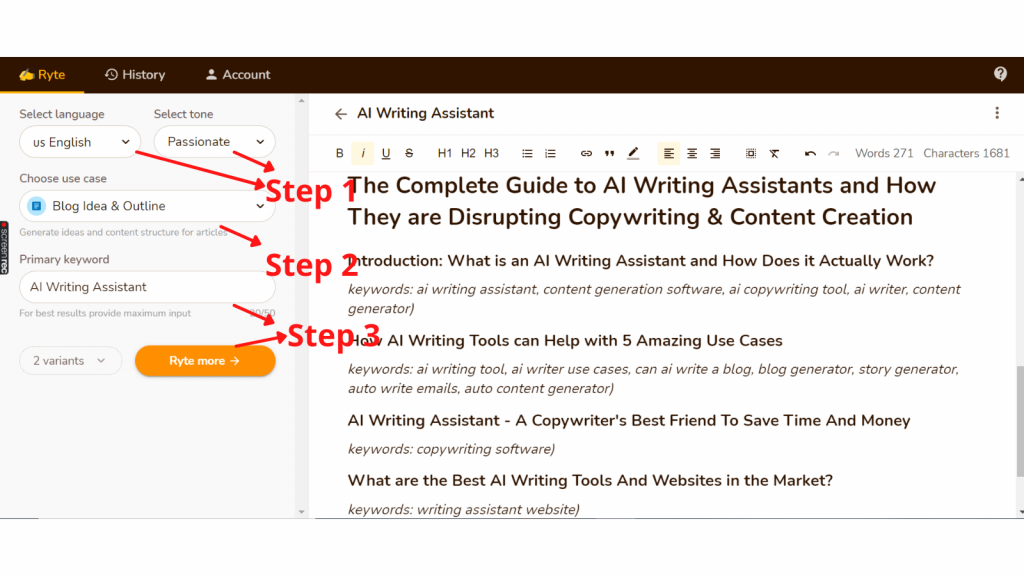Click the 'Generate ideas and content structure' description

tap(123, 232)
